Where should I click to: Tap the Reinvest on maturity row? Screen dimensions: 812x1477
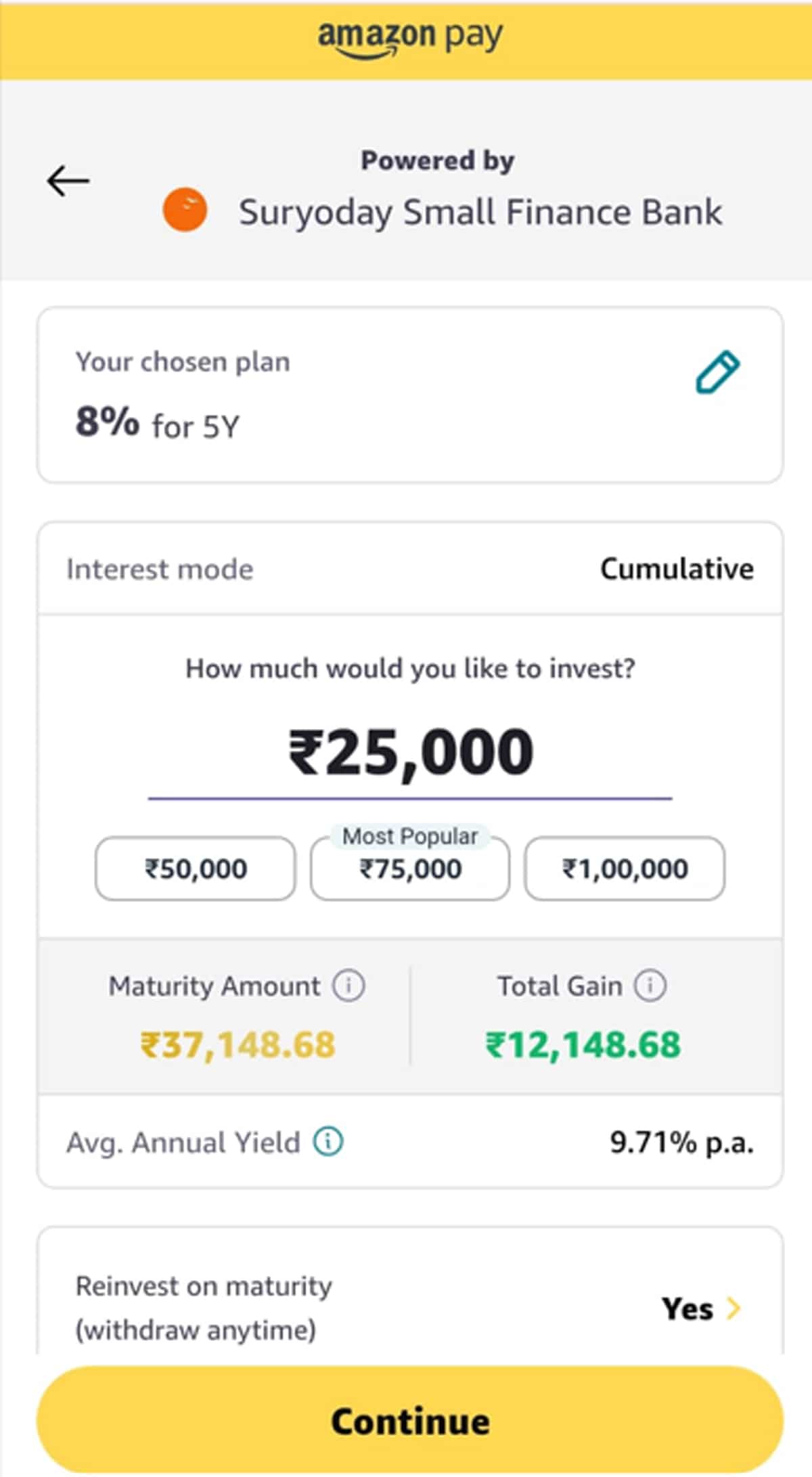271,1308
